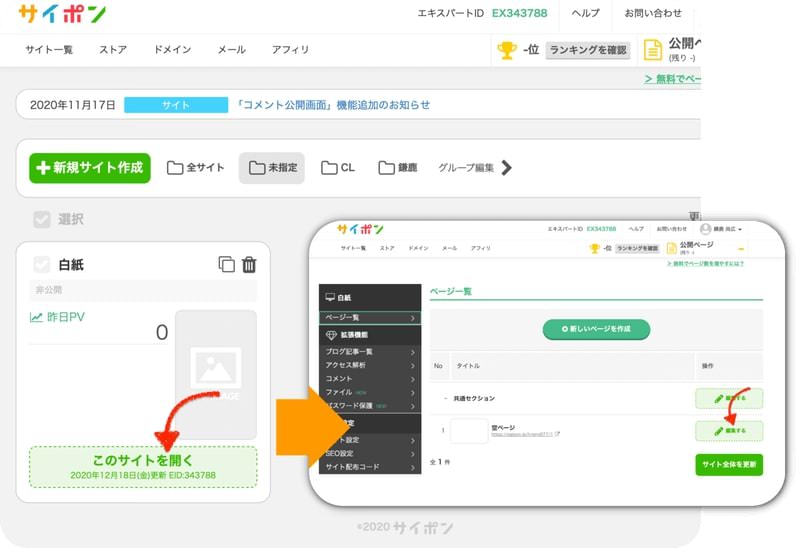
Task: Open ページ一覧 in the inset sidebar
Action: 370,317
